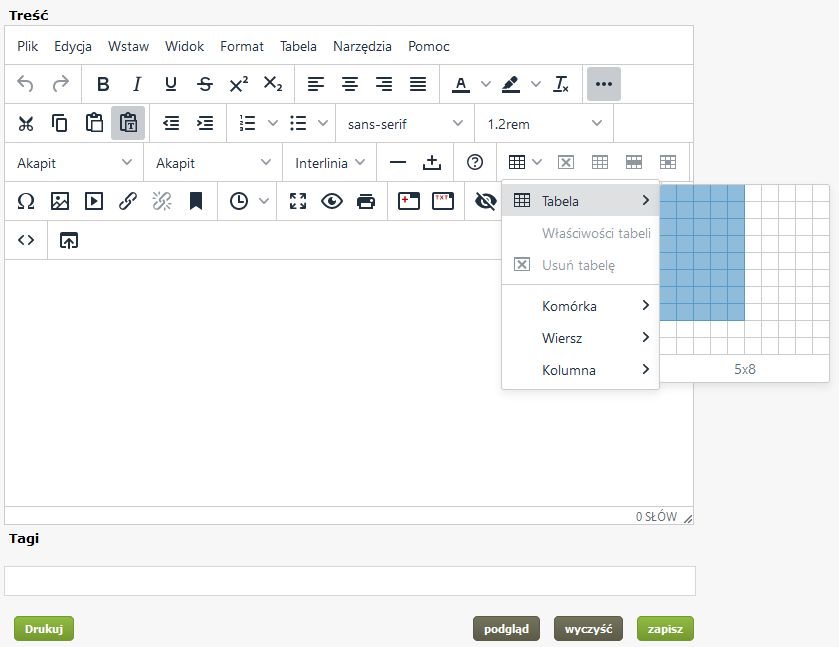Open the Wstaw menu
Image resolution: width=839 pixels, height=647 pixels.
tap(128, 46)
